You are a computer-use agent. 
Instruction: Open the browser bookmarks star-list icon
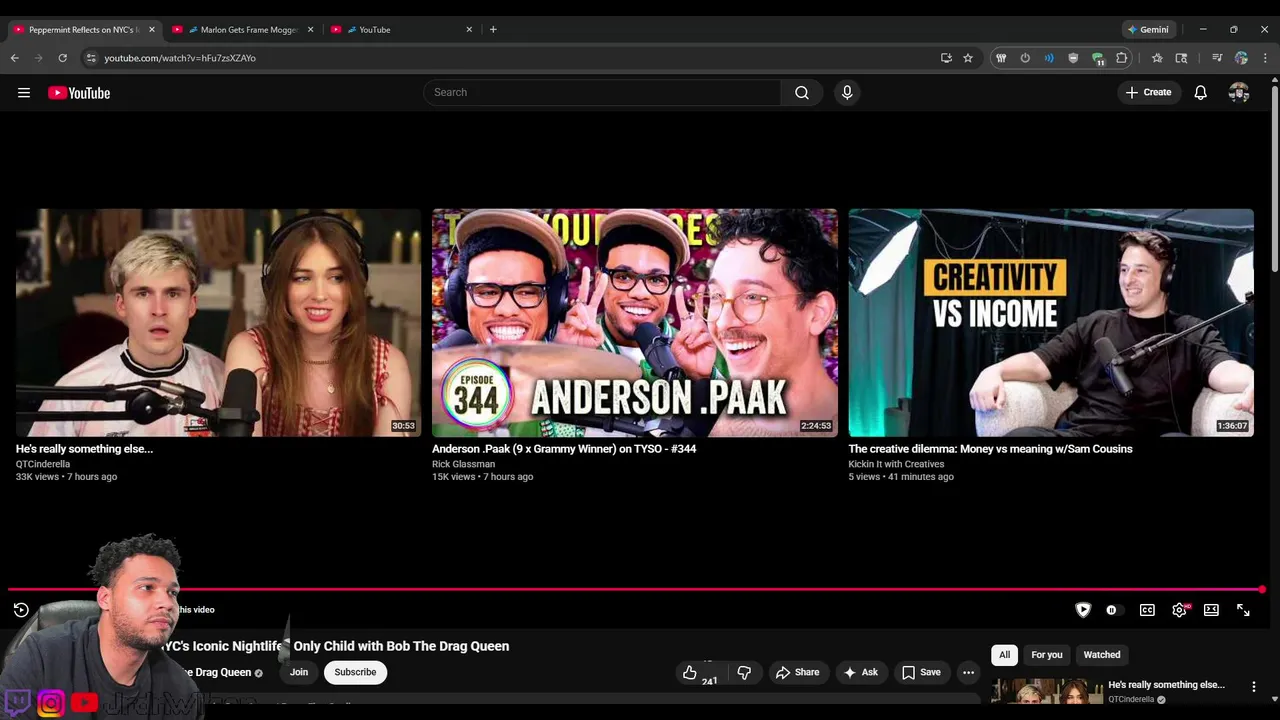click(1157, 58)
